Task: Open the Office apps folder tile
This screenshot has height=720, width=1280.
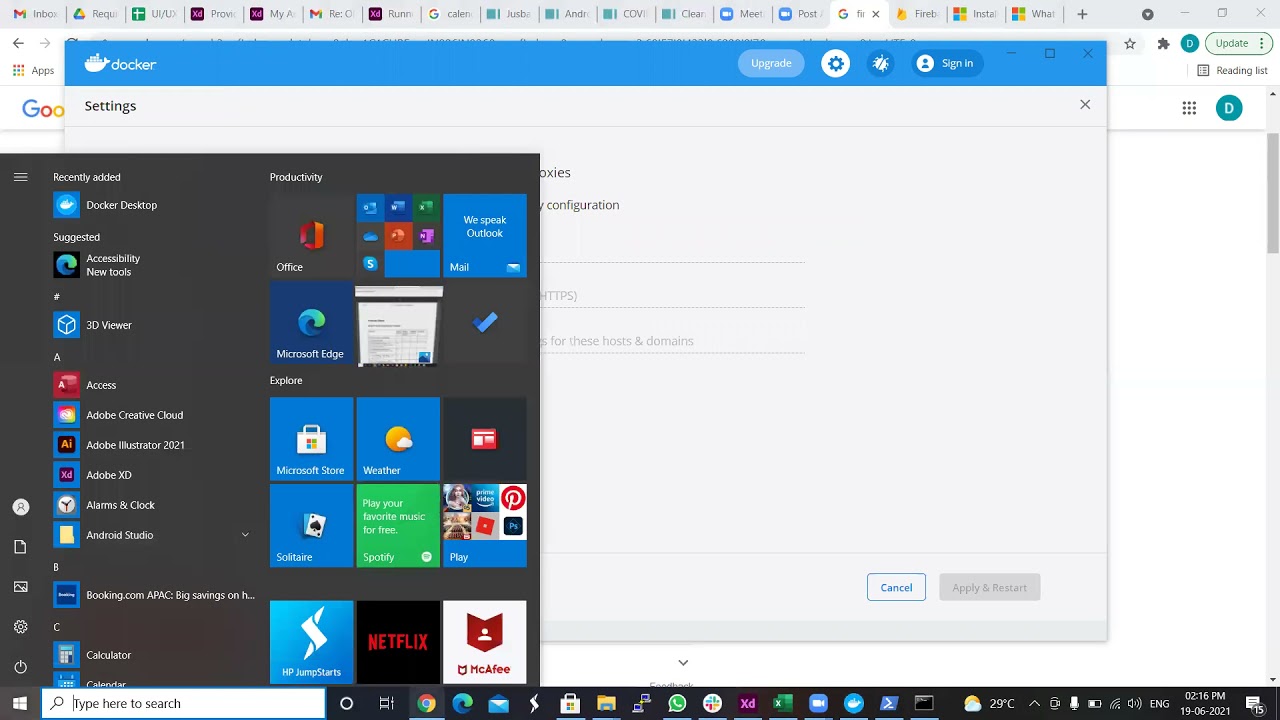Action: click(x=398, y=235)
